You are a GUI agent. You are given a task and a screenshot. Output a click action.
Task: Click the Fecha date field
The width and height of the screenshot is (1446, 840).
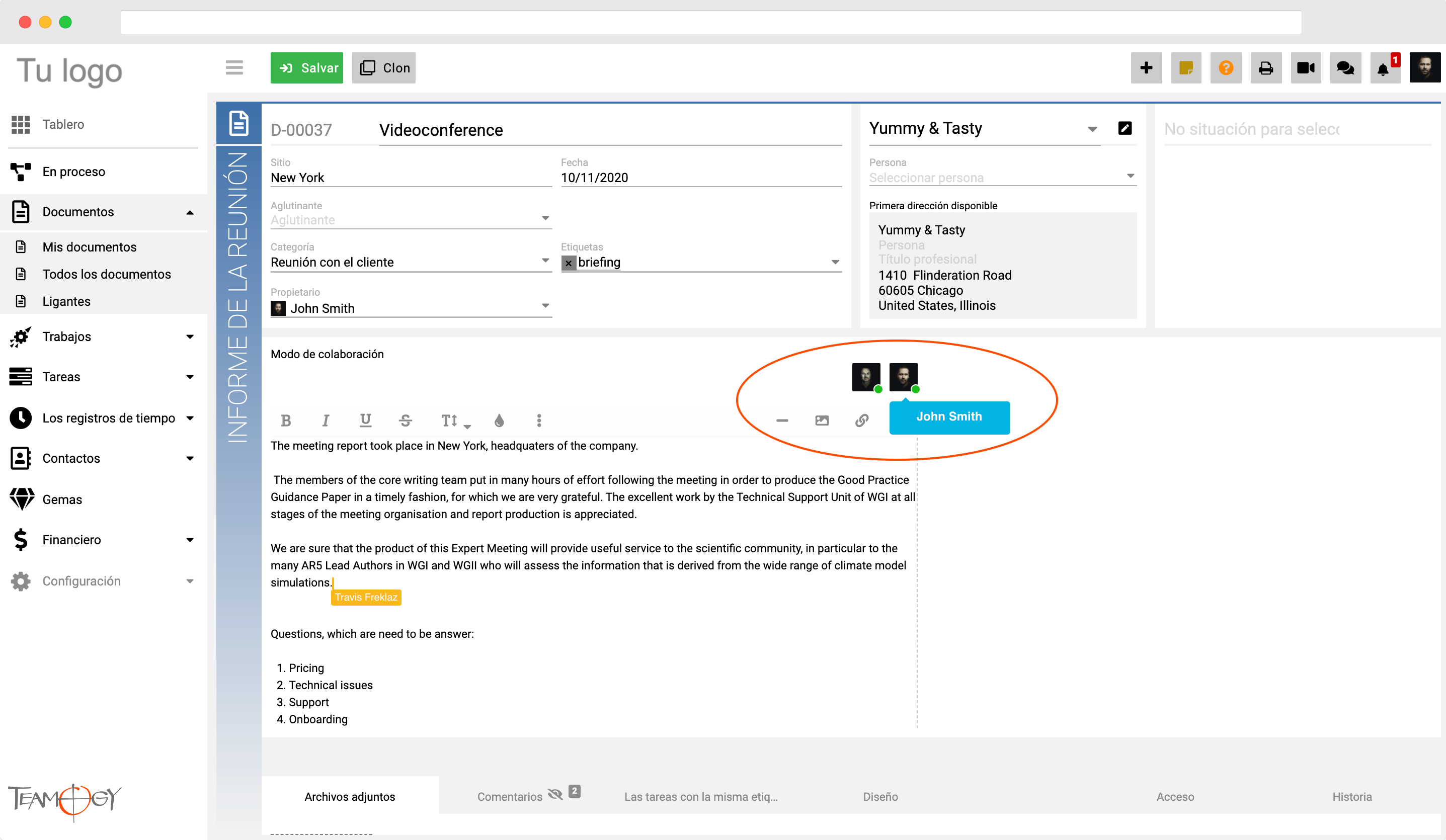point(701,178)
